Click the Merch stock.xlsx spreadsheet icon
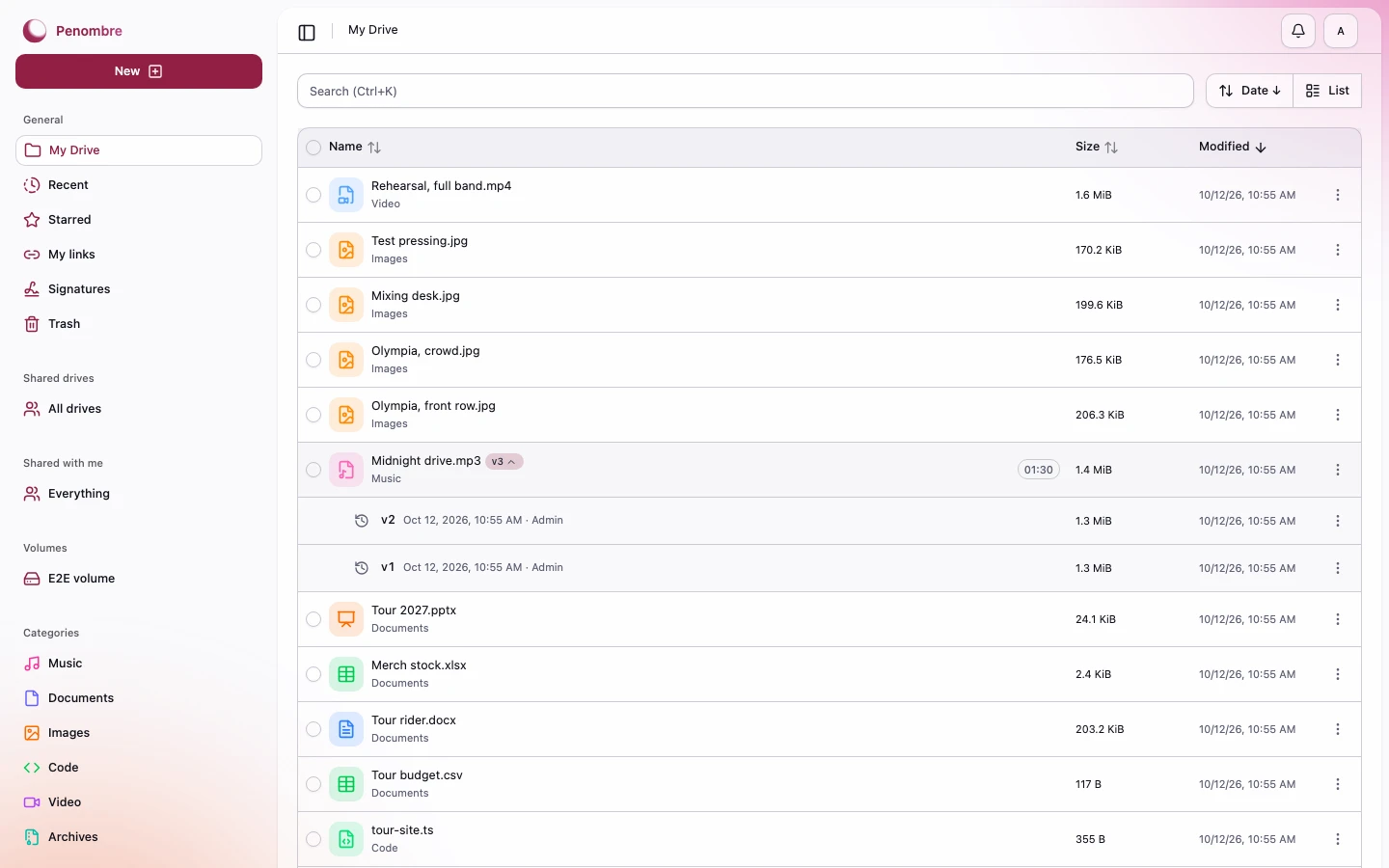This screenshot has height=868, width=1389. pyautogui.click(x=346, y=674)
